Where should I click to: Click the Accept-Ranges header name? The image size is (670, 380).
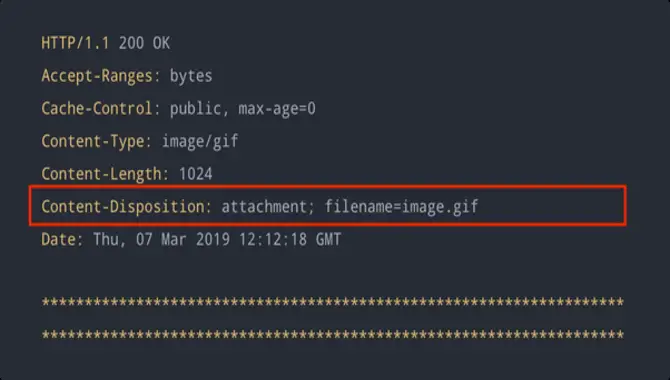[97, 76]
